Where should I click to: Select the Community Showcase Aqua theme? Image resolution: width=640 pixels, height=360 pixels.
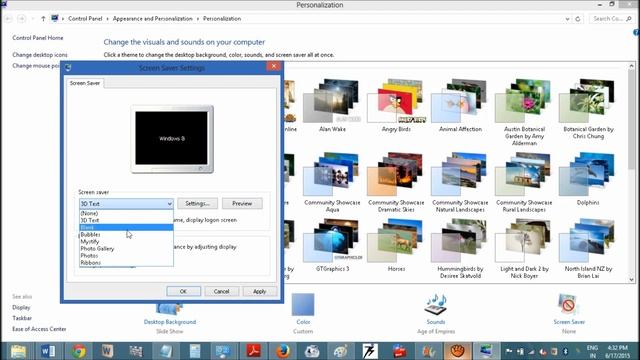(332, 182)
